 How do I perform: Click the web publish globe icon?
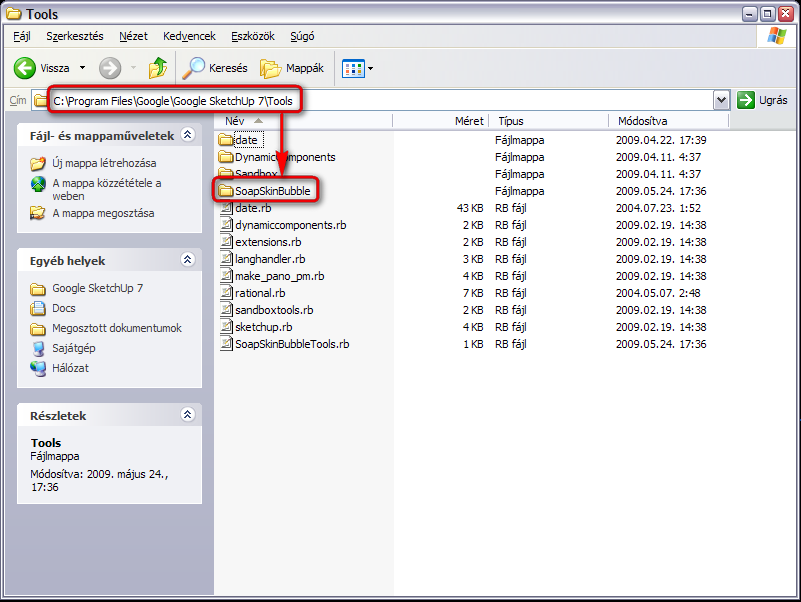tap(38, 184)
